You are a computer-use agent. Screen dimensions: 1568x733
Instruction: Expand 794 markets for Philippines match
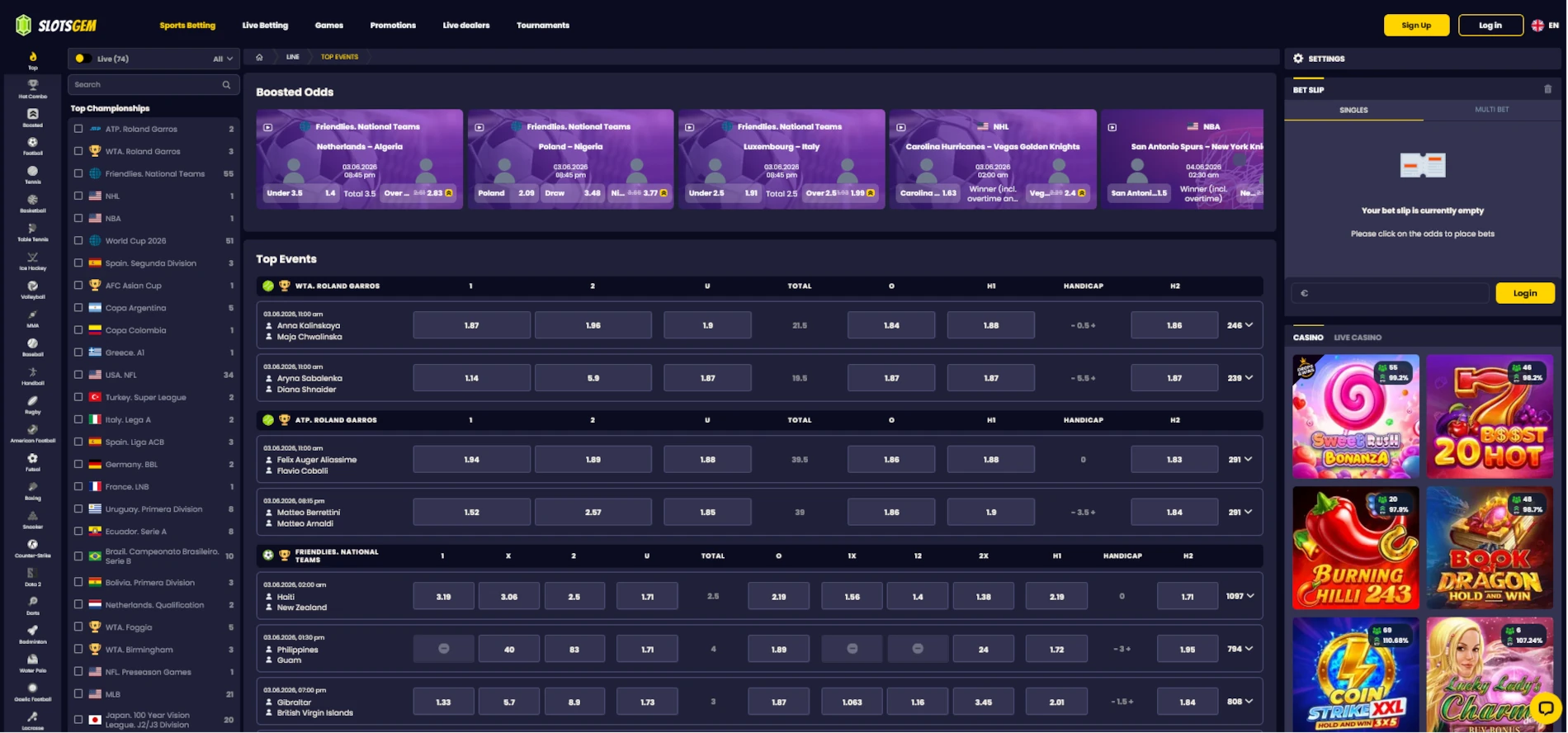pyautogui.click(x=1240, y=649)
